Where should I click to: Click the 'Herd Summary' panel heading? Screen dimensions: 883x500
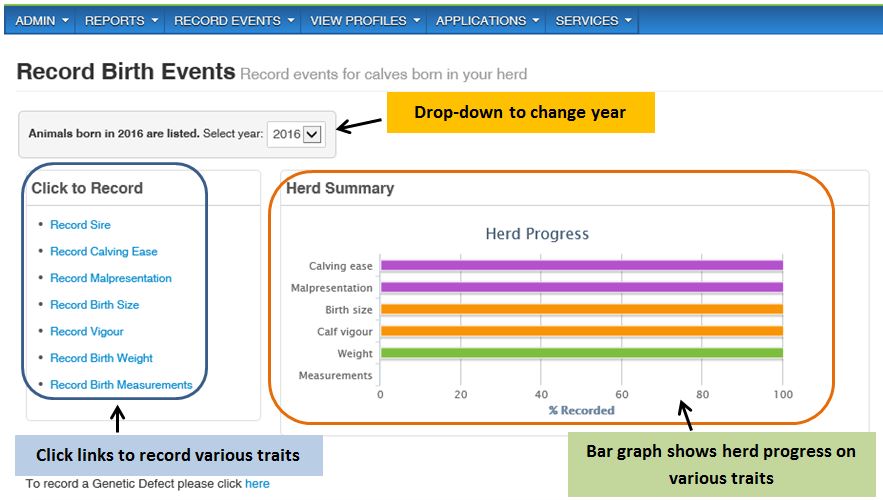pos(340,188)
